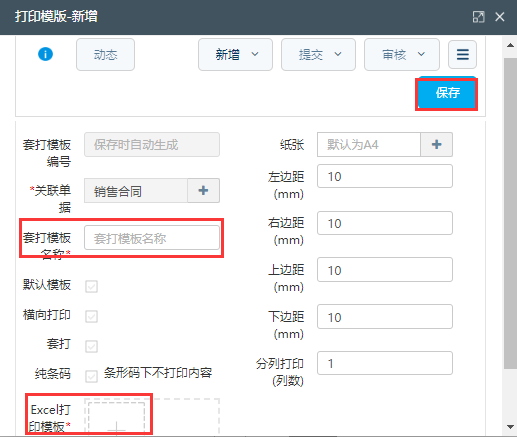This screenshot has width=517, height=437.
Task: Click the 动态 button
Action: click(x=105, y=54)
